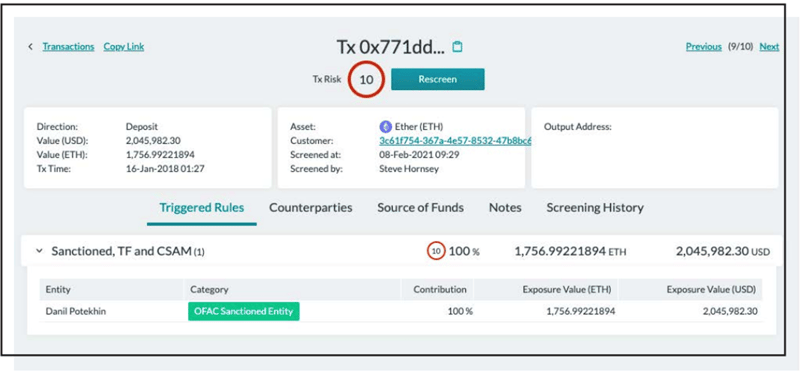Viewport: 800px width, 375px height.
Task: Go to the Next transaction
Action: point(769,47)
